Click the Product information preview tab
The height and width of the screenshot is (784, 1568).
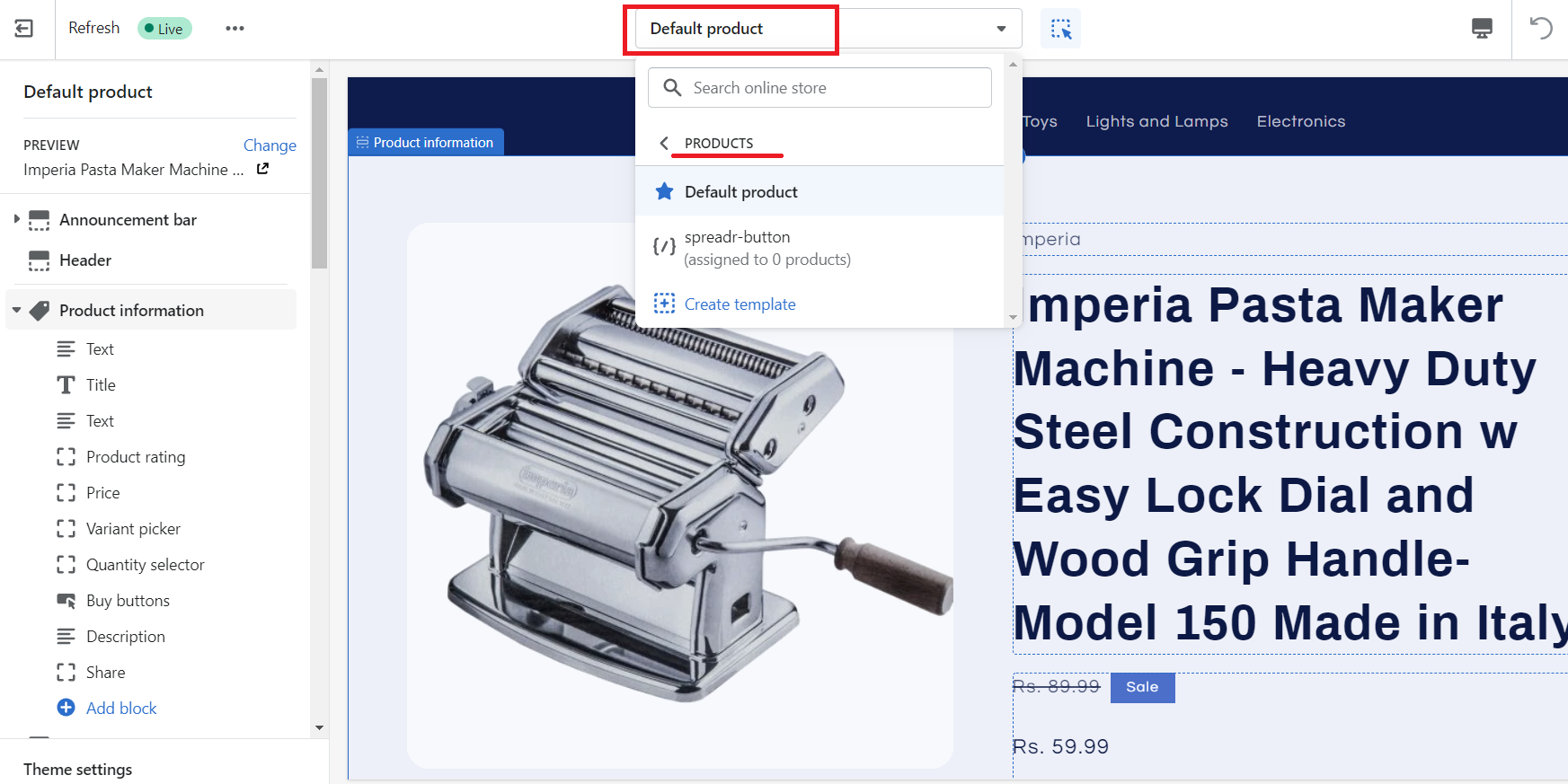(426, 142)
